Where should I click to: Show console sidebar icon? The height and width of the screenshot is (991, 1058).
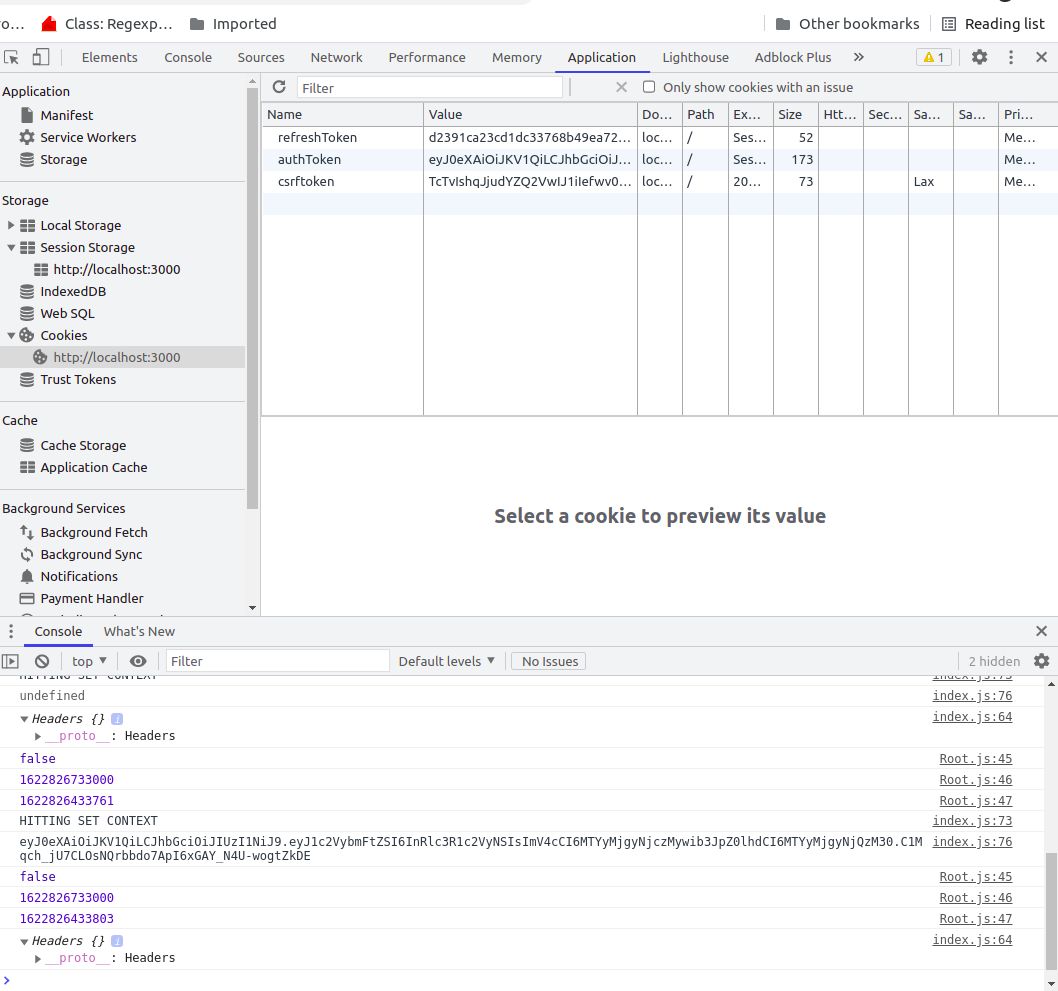10,661
